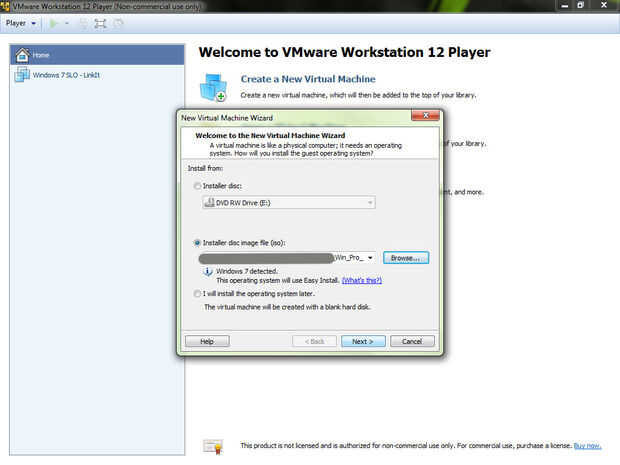The width and height of the screenshot is (620, 465).
Task: Select Home in the library sidebar
Action: pos(97,55)
